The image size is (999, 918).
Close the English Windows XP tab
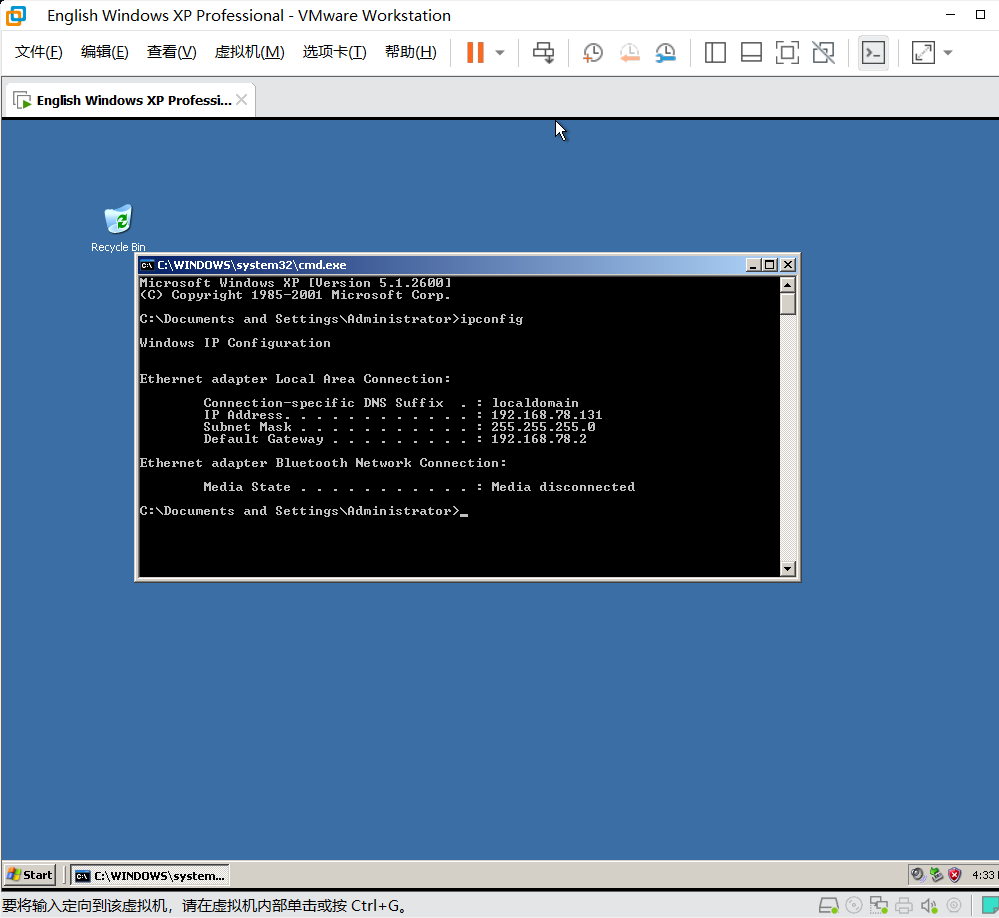tap(241, 99)
